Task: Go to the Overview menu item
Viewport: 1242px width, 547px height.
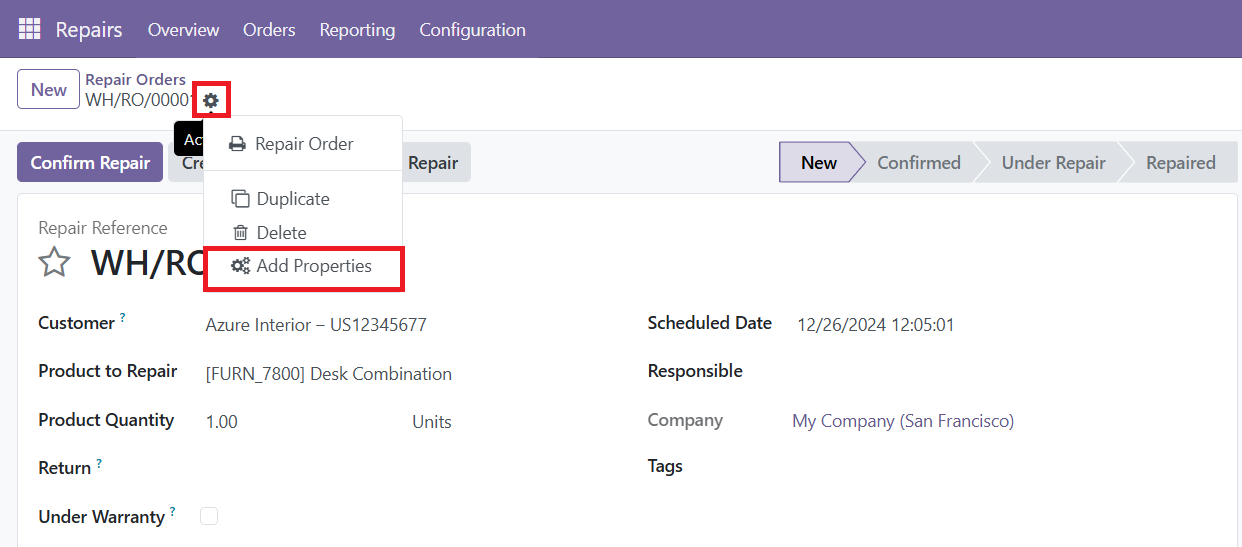Action: coord(183,30)
